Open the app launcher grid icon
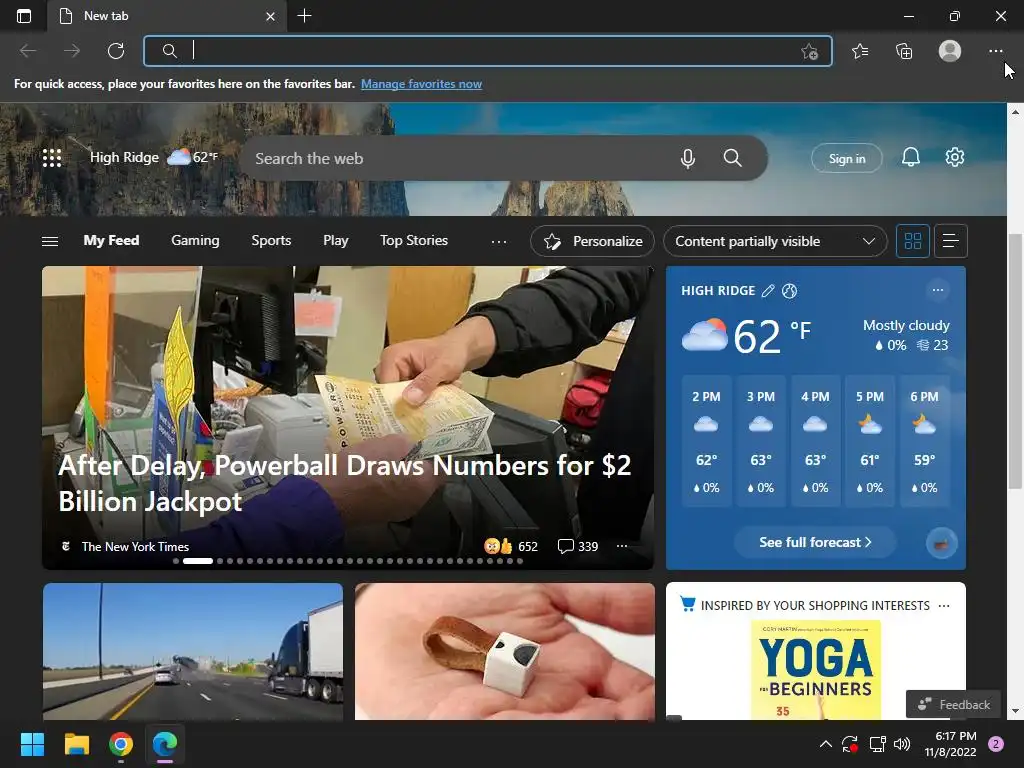The height and width of the screenshot is (768, 1024). (x=52, y=157)
